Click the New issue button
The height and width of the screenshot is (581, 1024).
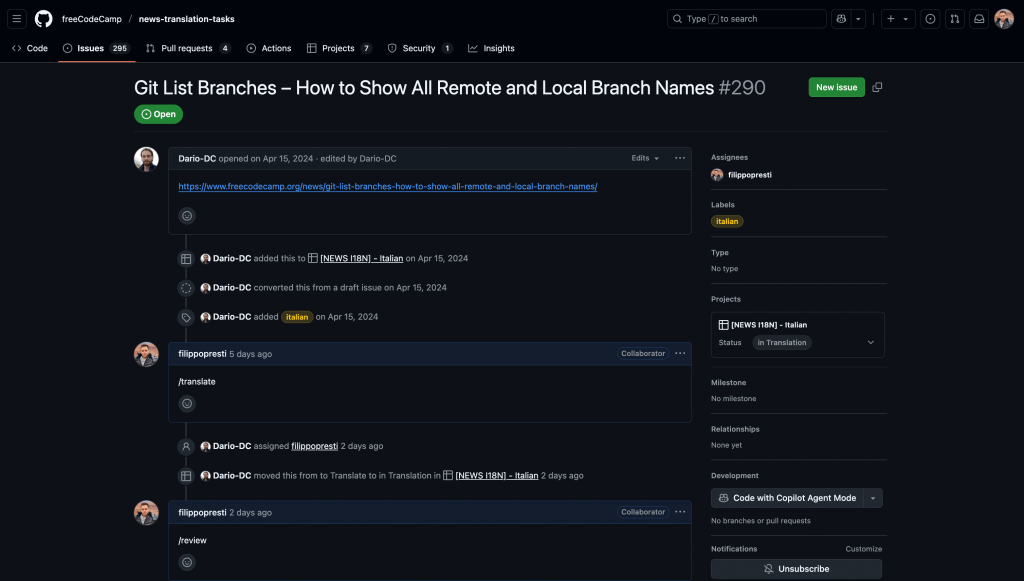(x=837, y=87)
